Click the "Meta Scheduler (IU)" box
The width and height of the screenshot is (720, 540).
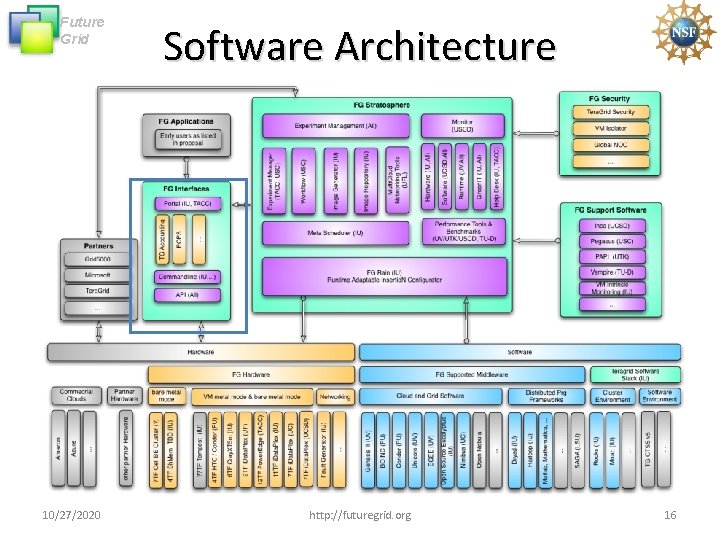(x=336, y=233)
